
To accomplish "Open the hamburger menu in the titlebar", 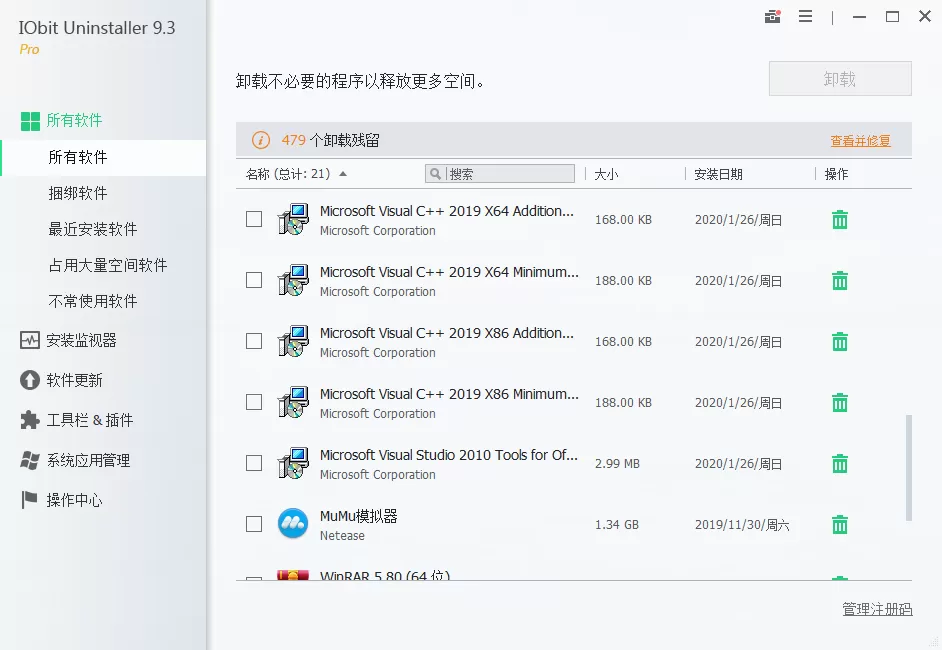I will coord(806,16).
